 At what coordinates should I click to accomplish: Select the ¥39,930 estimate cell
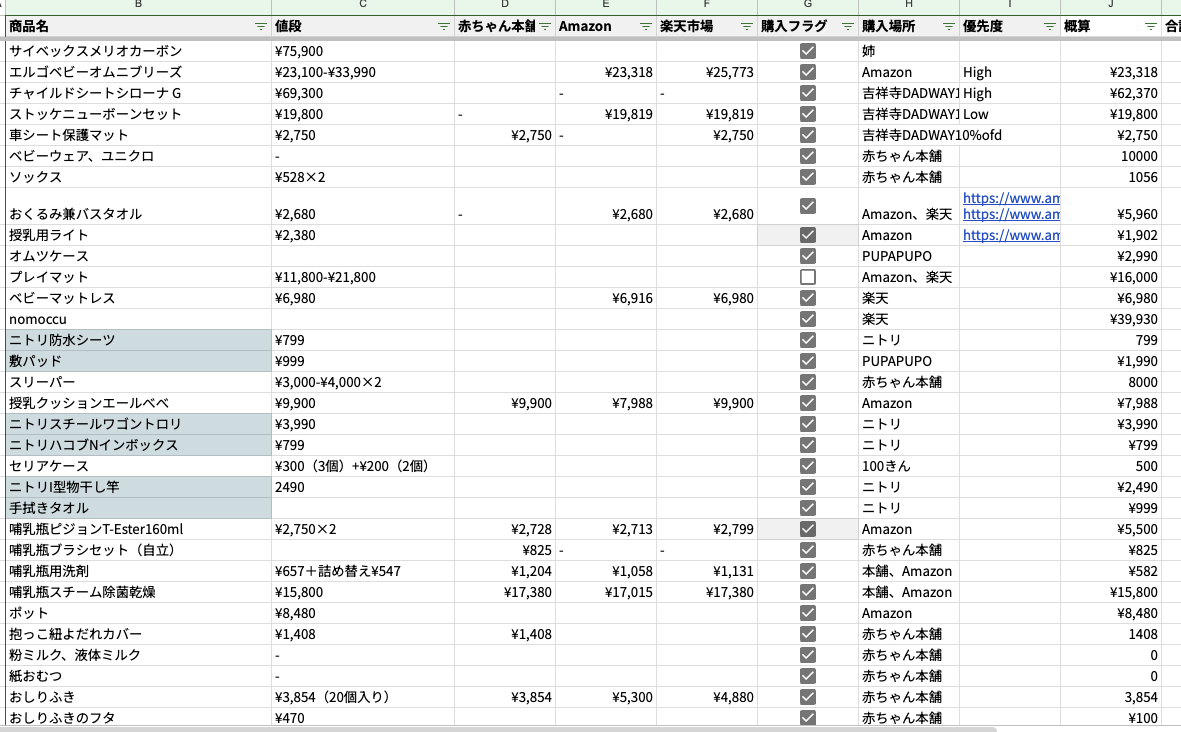click(1111, 319)
